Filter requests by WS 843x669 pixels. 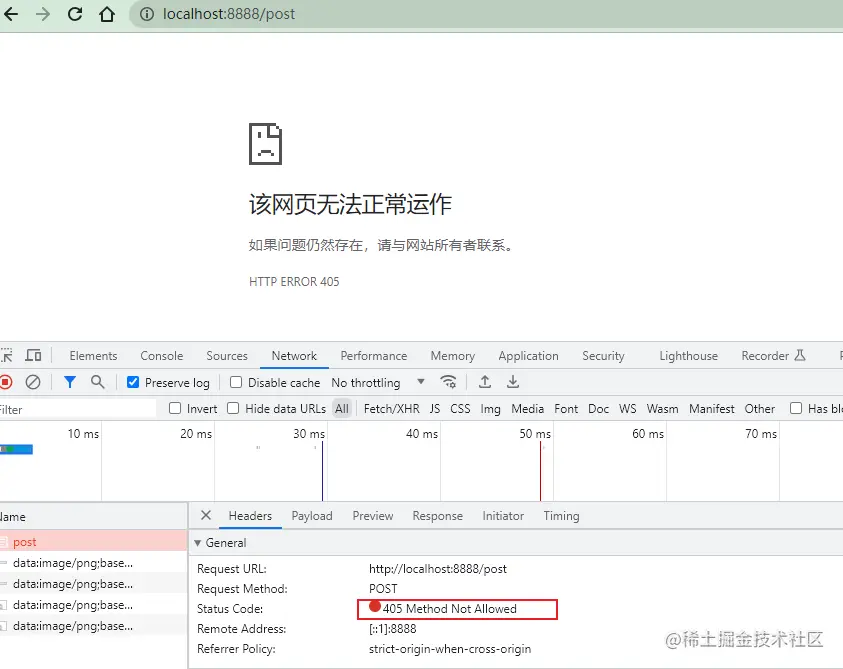pyautogui.click(x=627, y=409)
